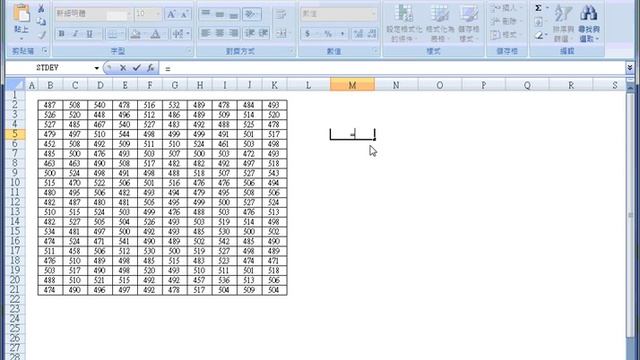Click the Paste clipboard icon
The image size is (640, 360).
point(21,14)
